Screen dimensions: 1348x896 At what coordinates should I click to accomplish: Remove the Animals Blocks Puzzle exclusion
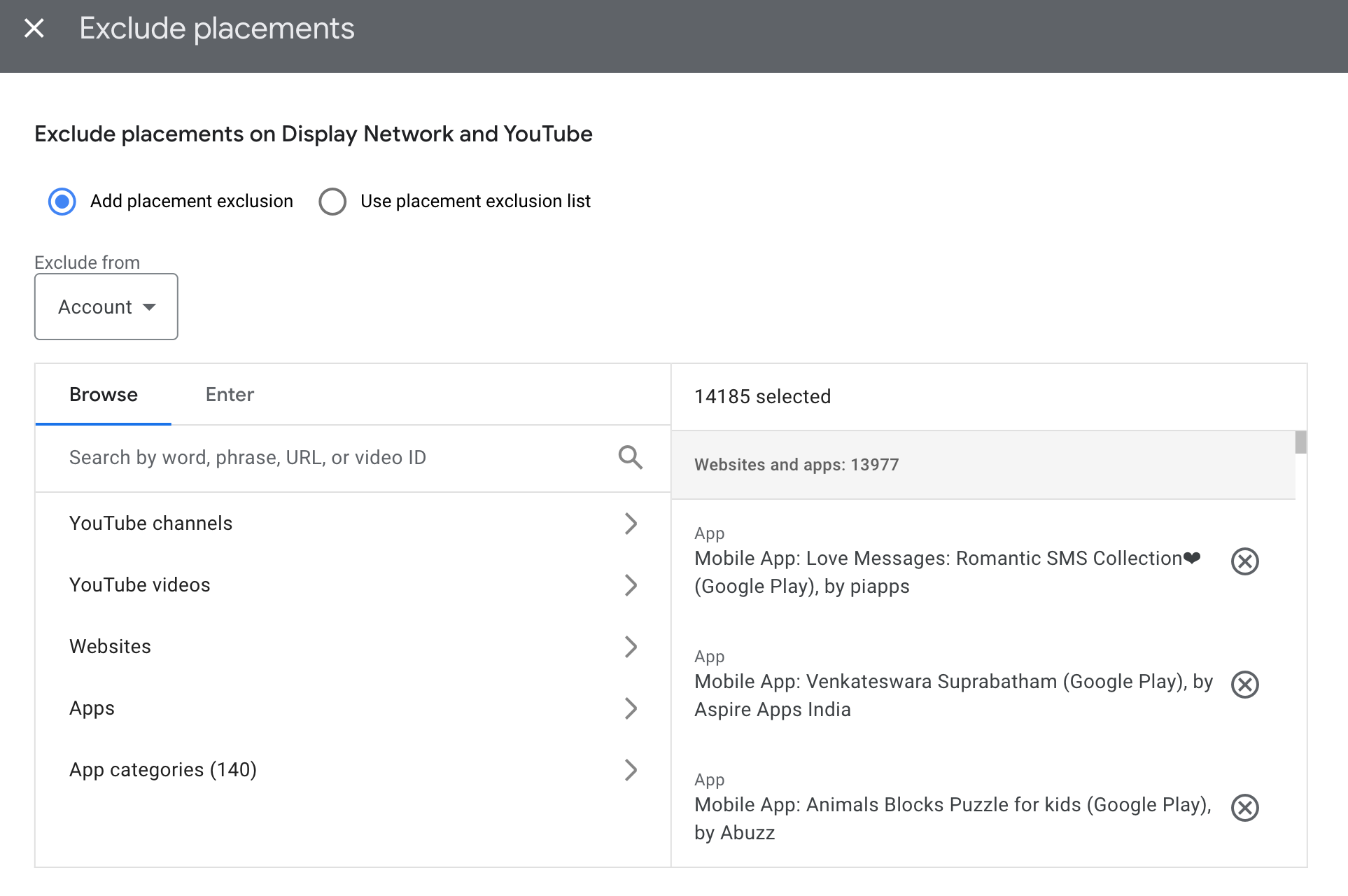pyautogui.click(x=1245, y=808)
